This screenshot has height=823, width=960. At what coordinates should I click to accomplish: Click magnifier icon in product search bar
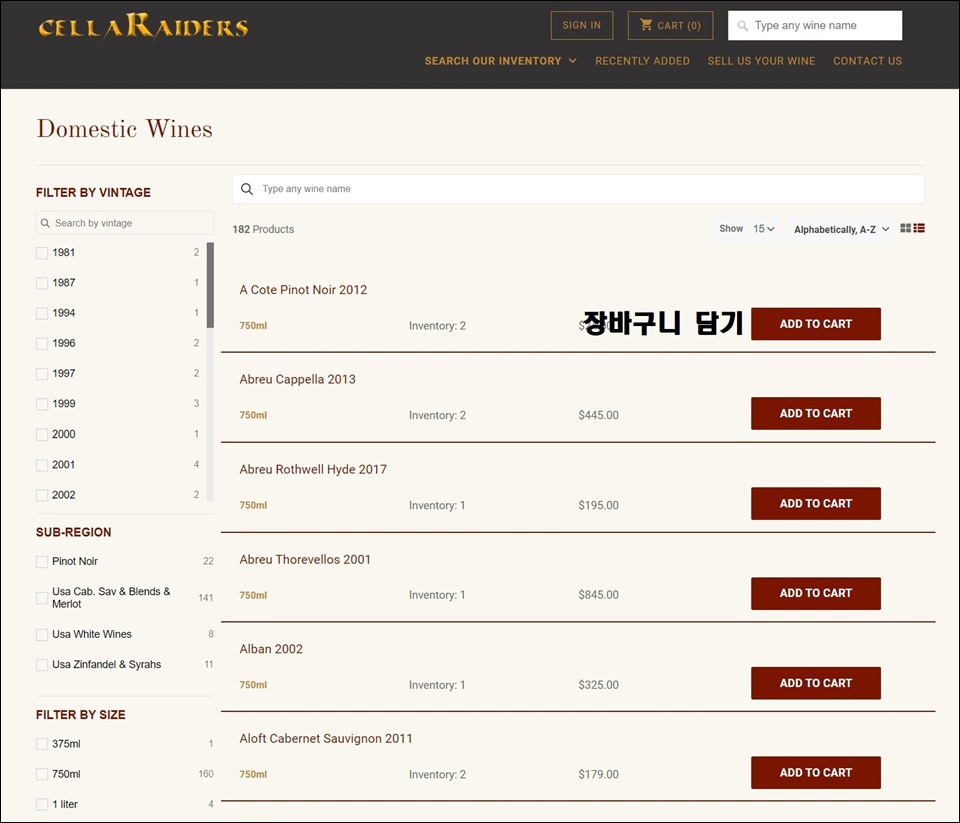pyautogui.click(x=247, y=189)
